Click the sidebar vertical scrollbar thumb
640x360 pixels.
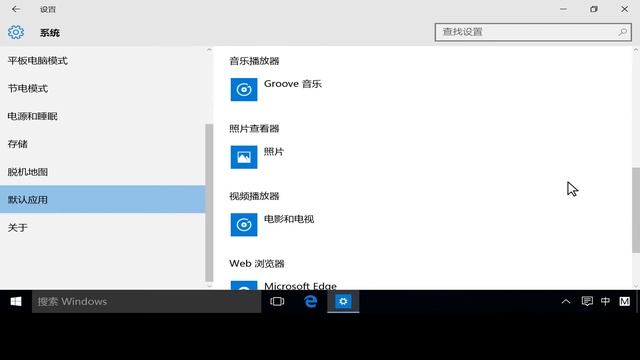click(x=209, y=203)
